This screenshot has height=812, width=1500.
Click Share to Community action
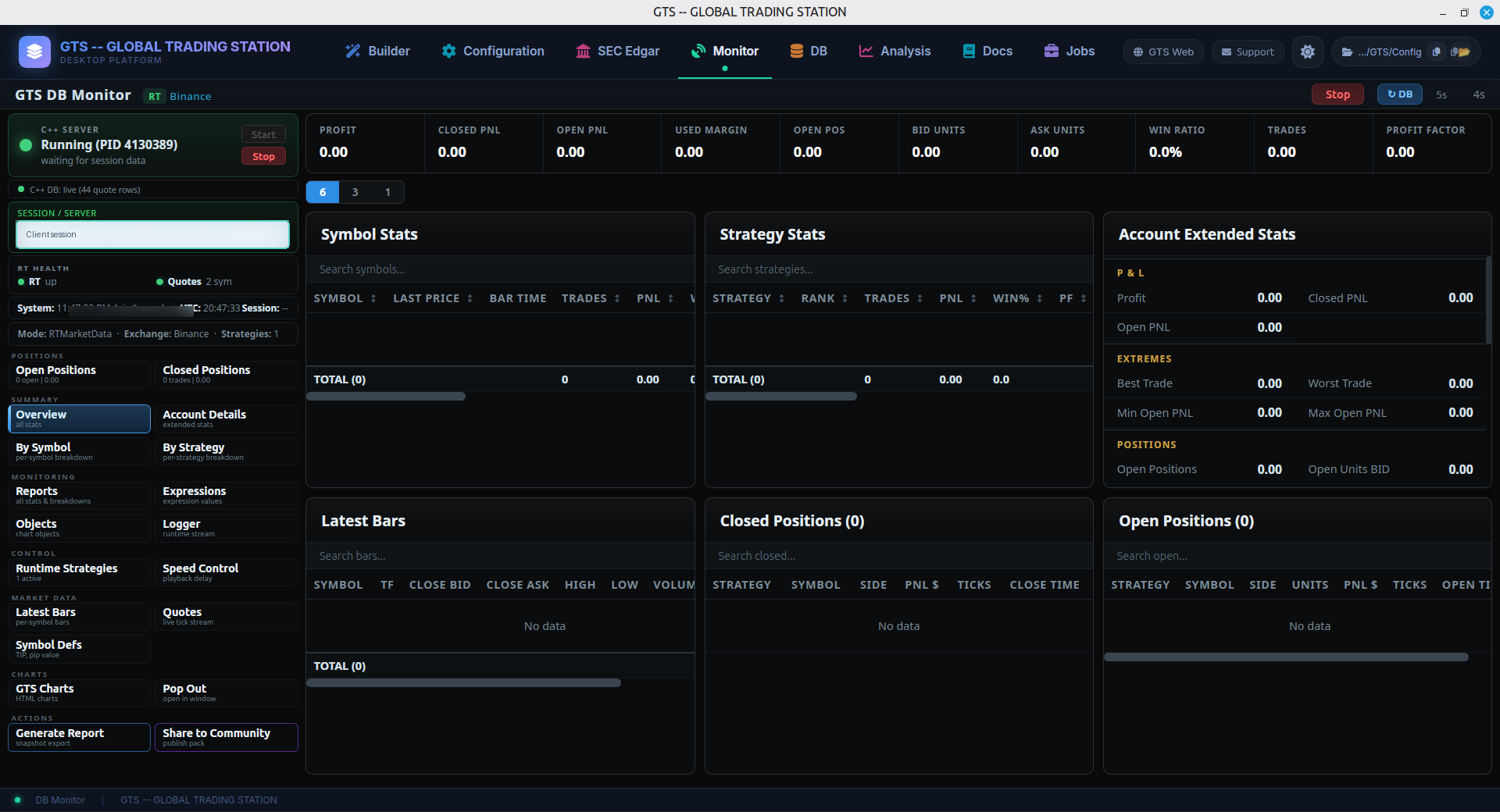[227, 737]
